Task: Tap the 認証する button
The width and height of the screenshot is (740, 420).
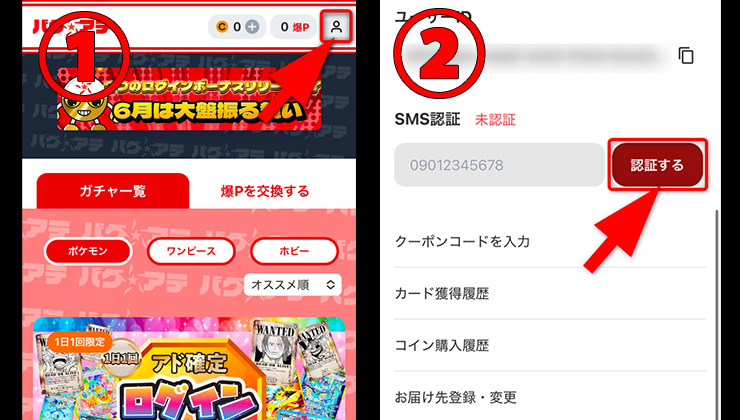Action: (x=657, y=165)
